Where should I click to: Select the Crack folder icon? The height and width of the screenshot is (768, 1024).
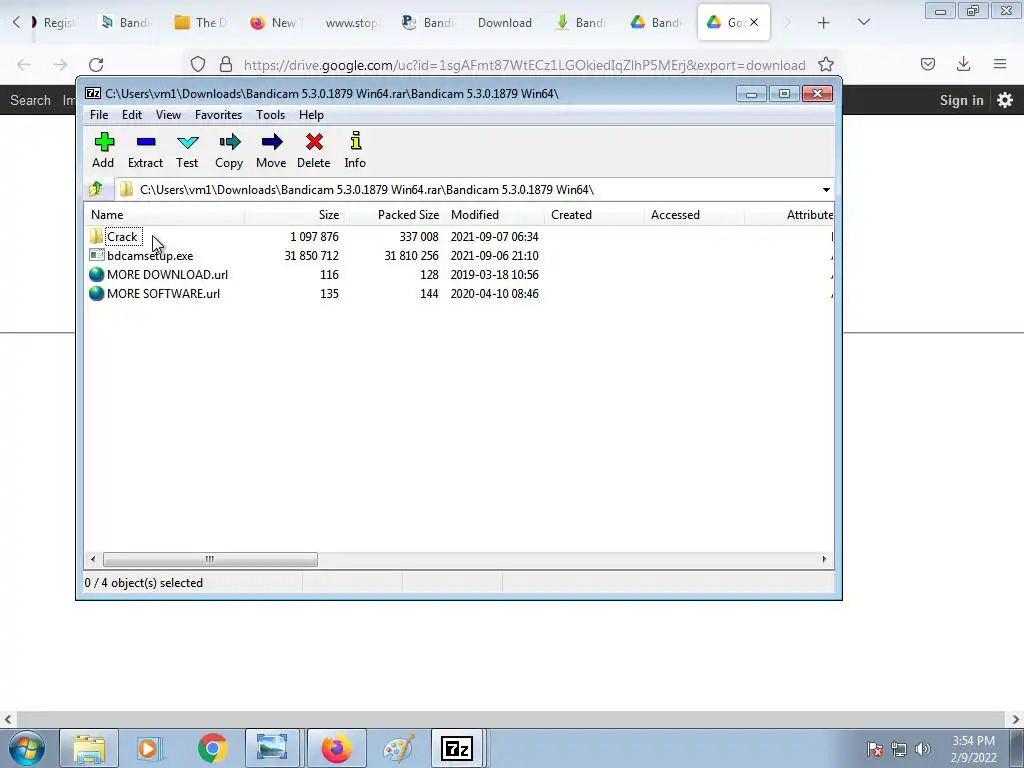point(97,236)
